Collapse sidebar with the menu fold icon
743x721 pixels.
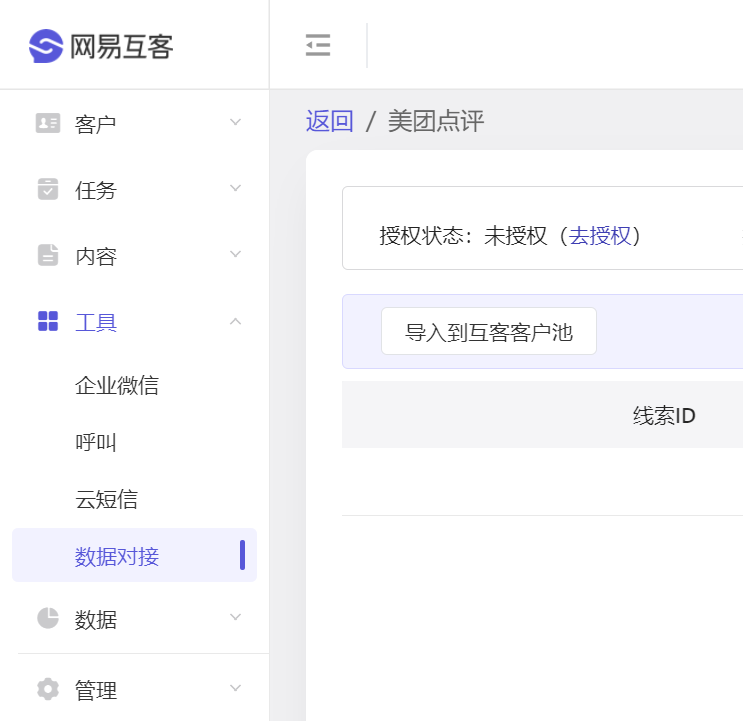coord(318,45)
